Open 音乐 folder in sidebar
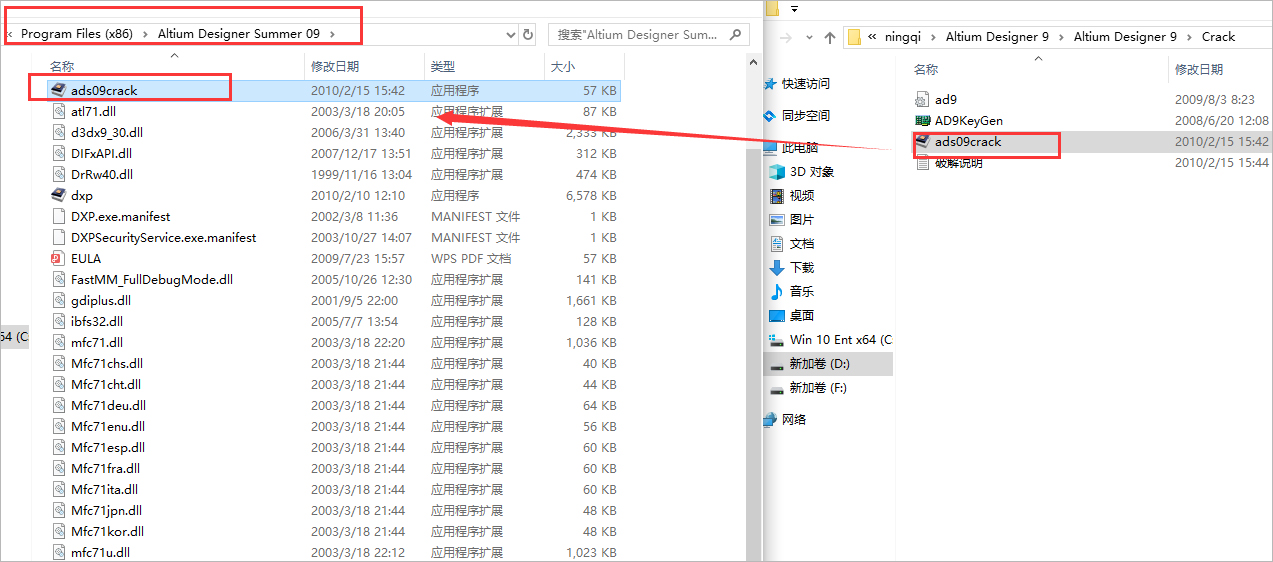This screenshot has width=1273, height=562. click(x=802, y=291)
